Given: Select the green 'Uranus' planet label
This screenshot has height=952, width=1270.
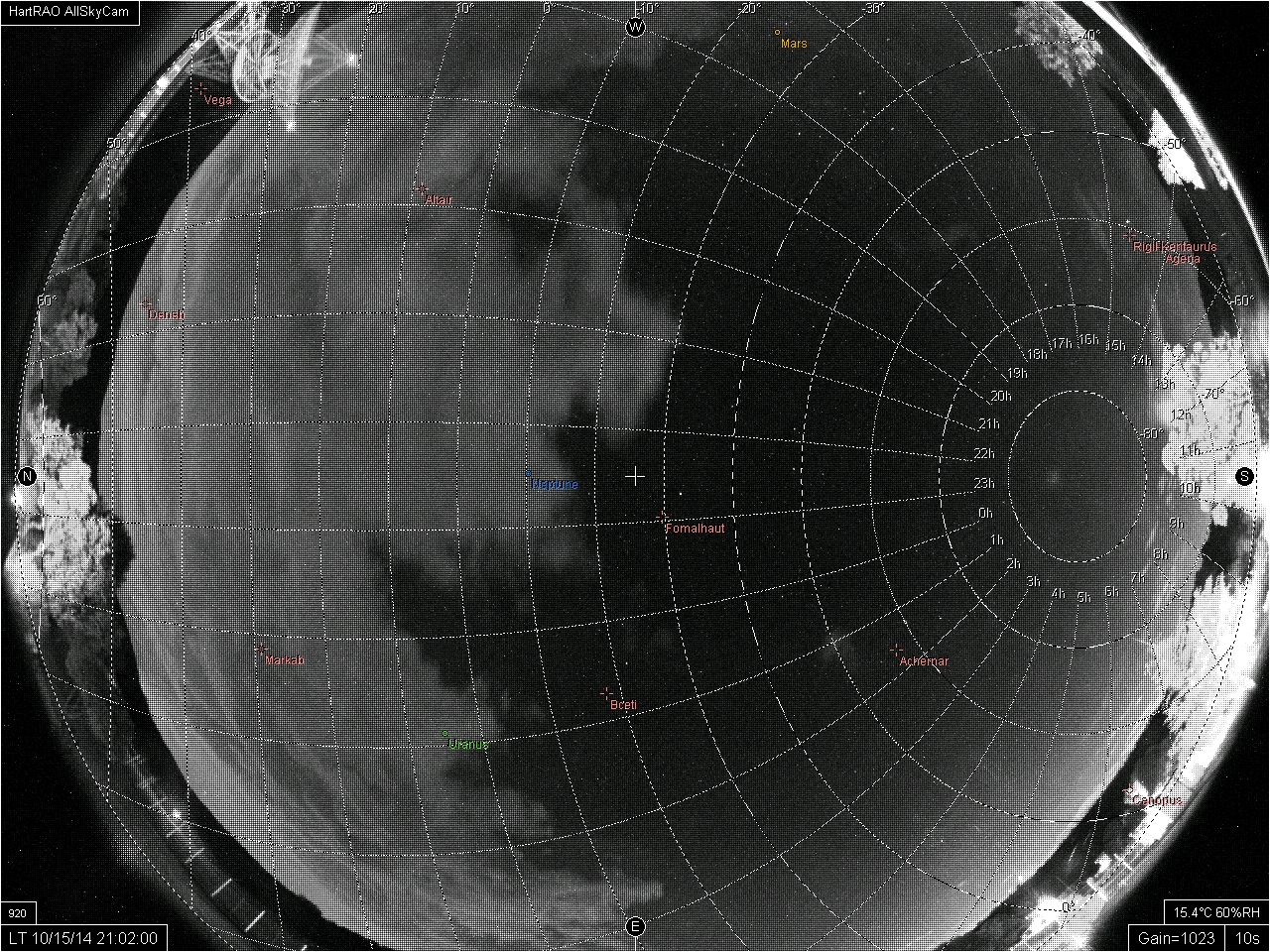Looking at the screenshot, I should [468, 745].
